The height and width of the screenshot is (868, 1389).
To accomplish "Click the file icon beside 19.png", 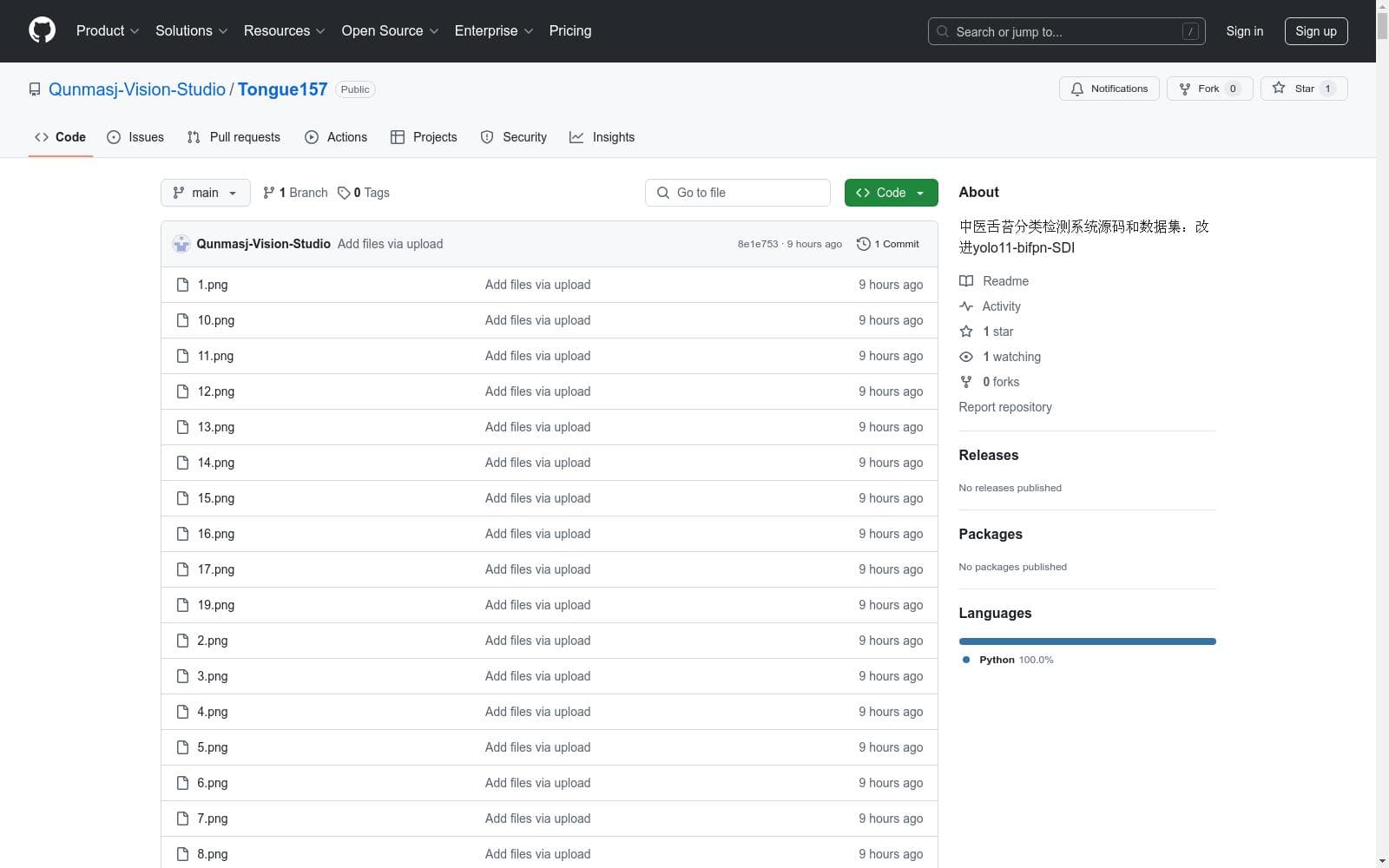I will click(x=182, y=605).
